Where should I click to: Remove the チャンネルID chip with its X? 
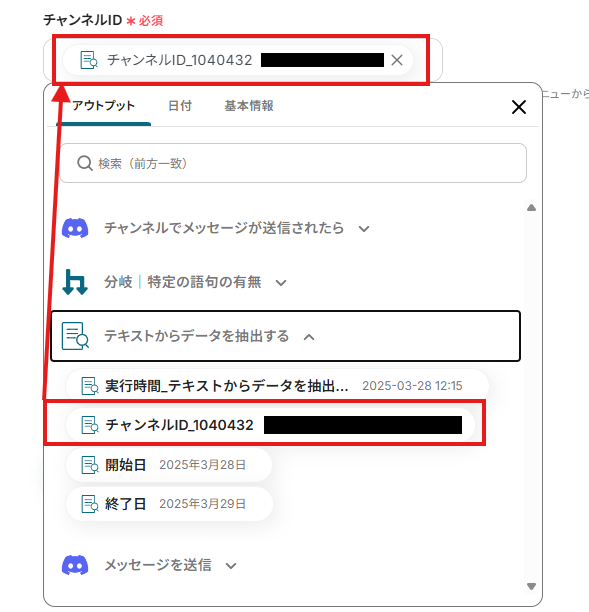397,60
